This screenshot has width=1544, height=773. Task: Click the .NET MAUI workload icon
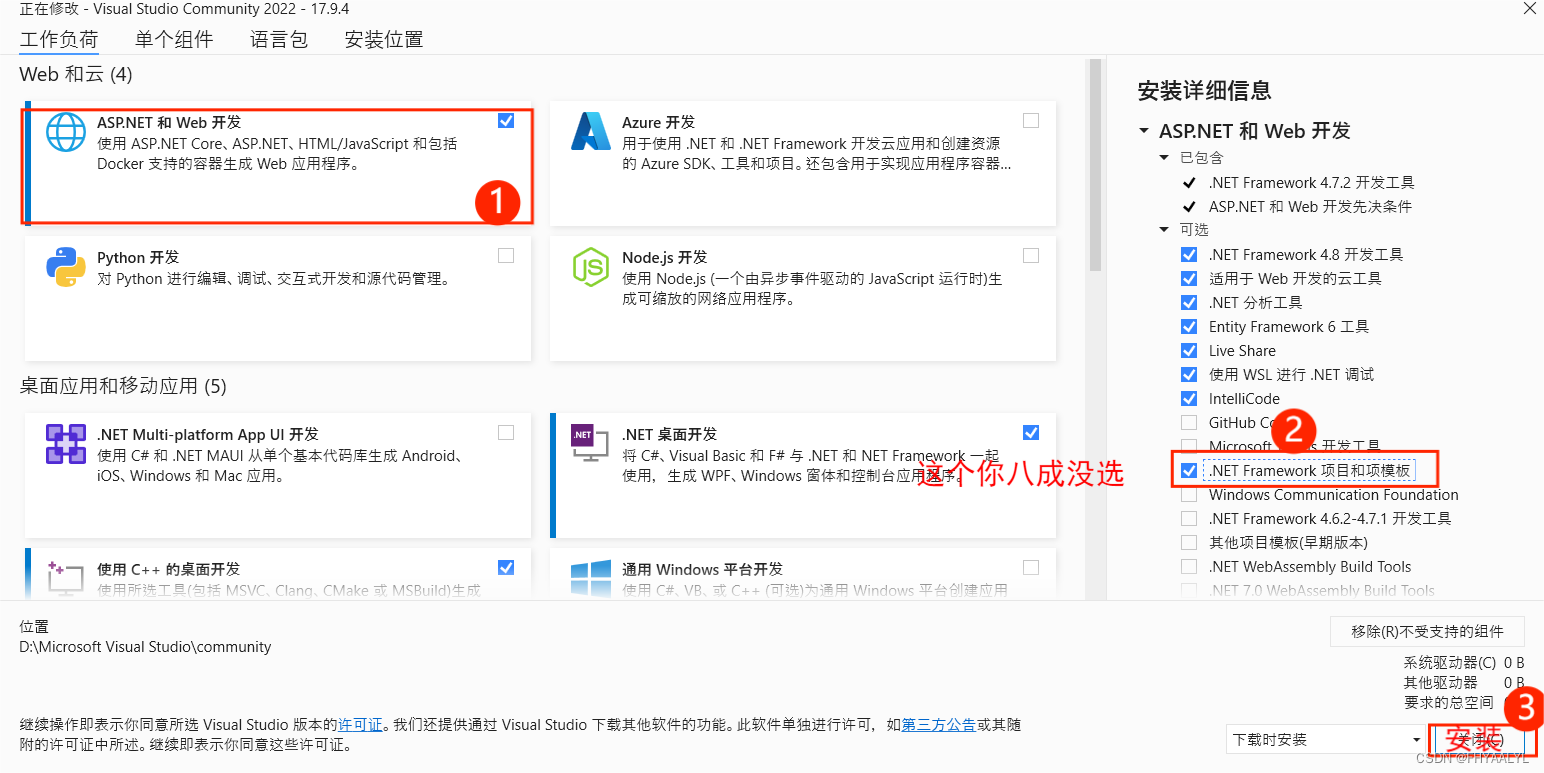pyautogui.click(x=66, y=444)
